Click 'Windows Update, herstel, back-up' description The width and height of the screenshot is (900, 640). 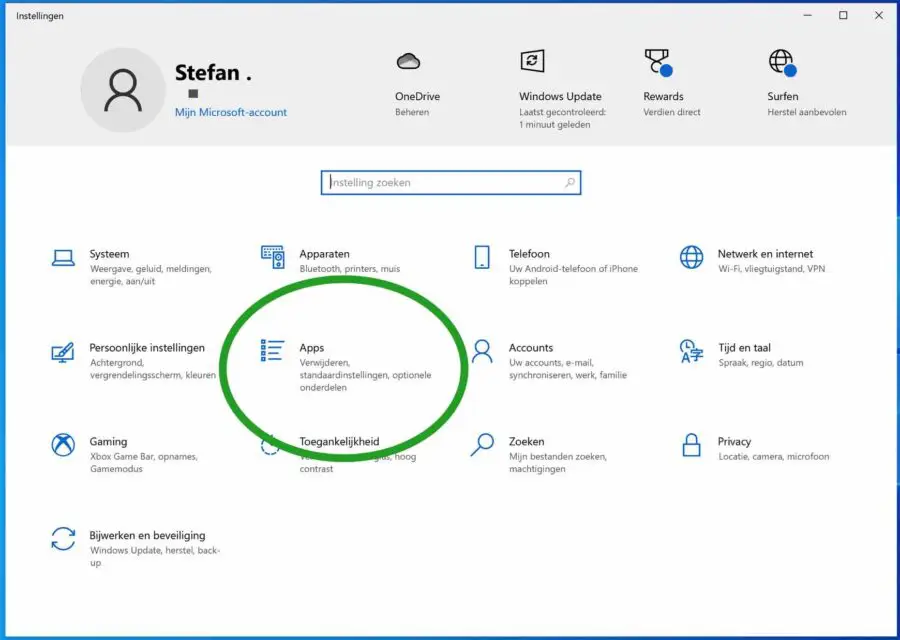pyautogui.click(x=155, y=556)
